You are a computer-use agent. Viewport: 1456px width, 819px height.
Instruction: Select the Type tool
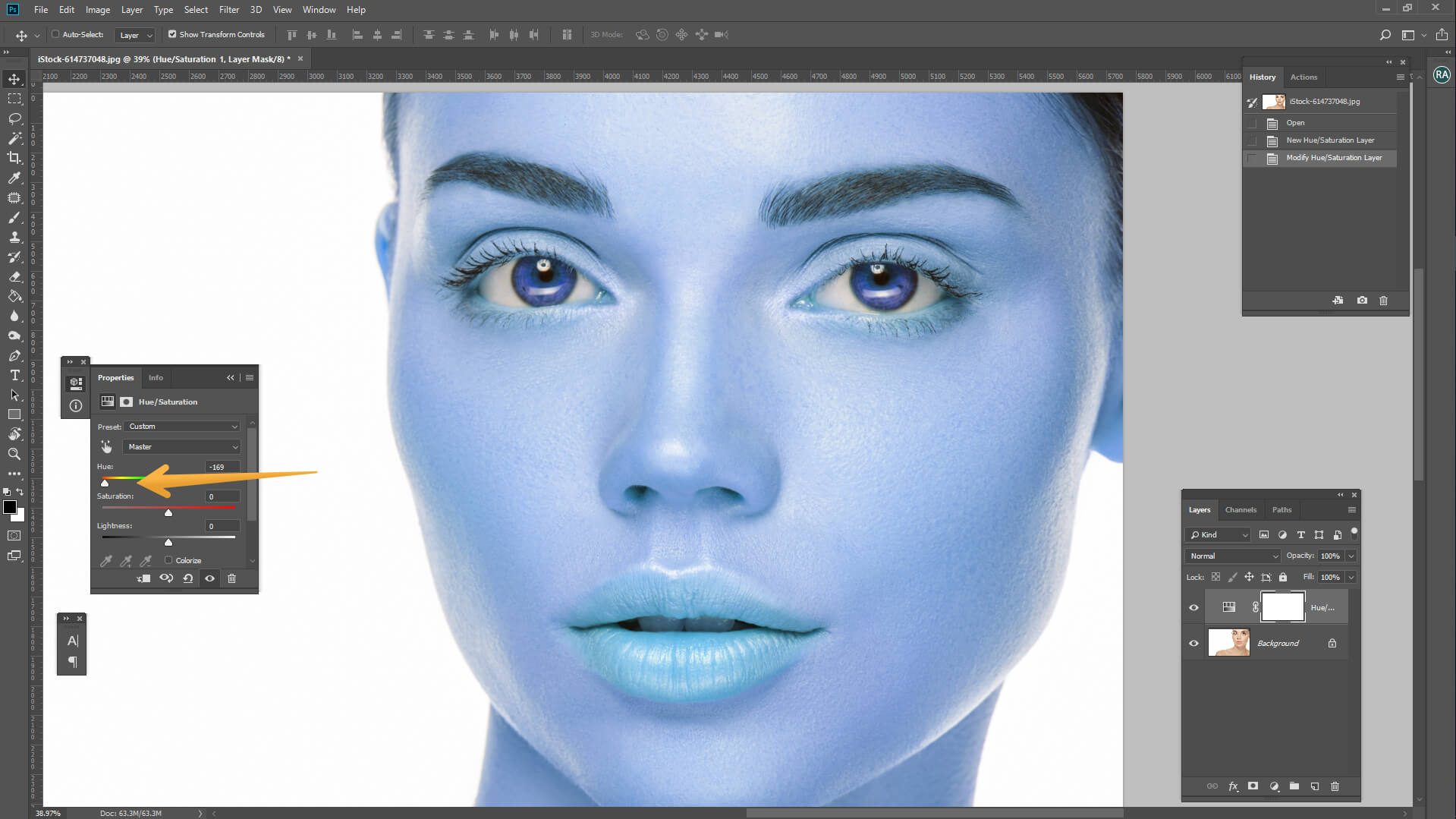(14, 375)
